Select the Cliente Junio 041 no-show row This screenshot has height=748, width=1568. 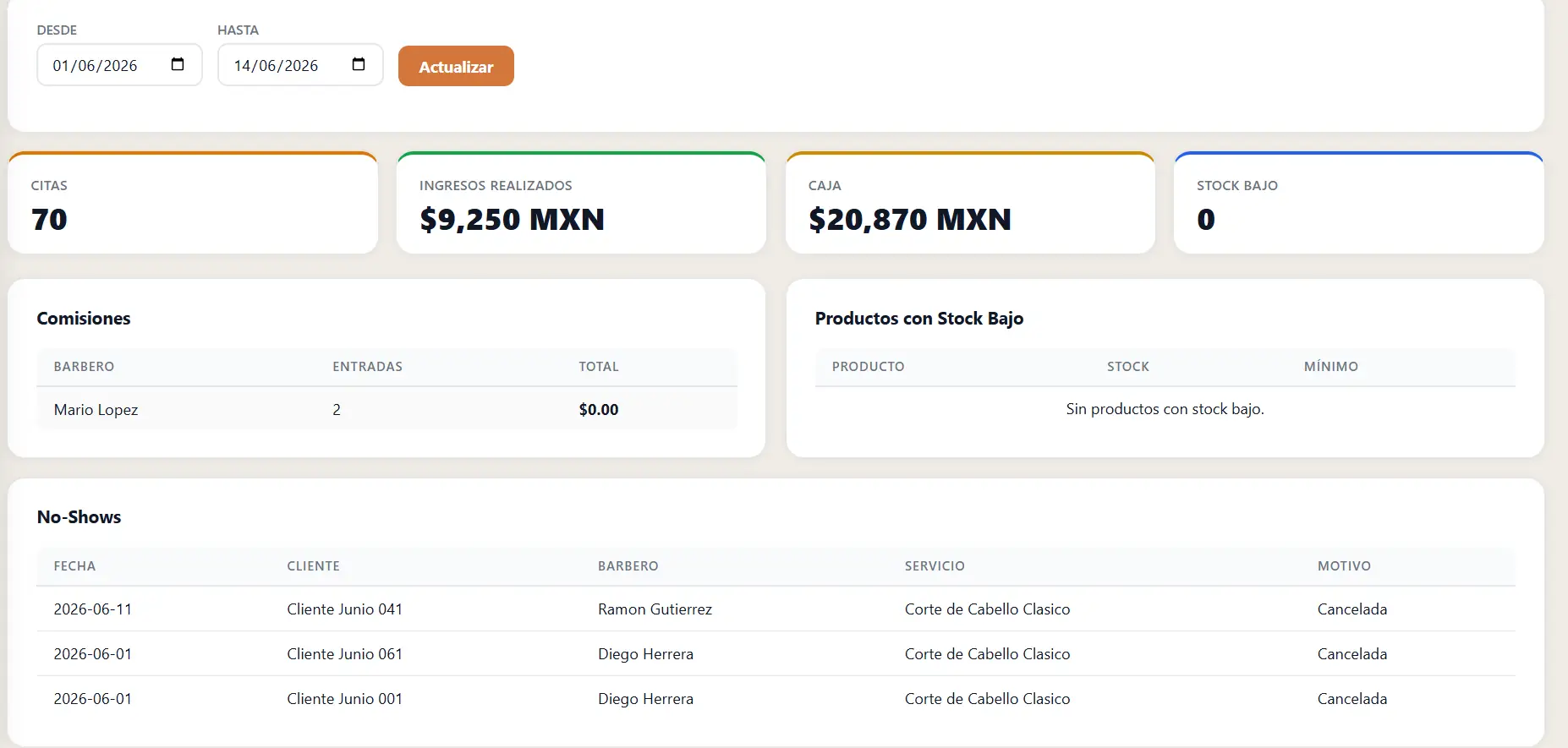click(776, 609)
